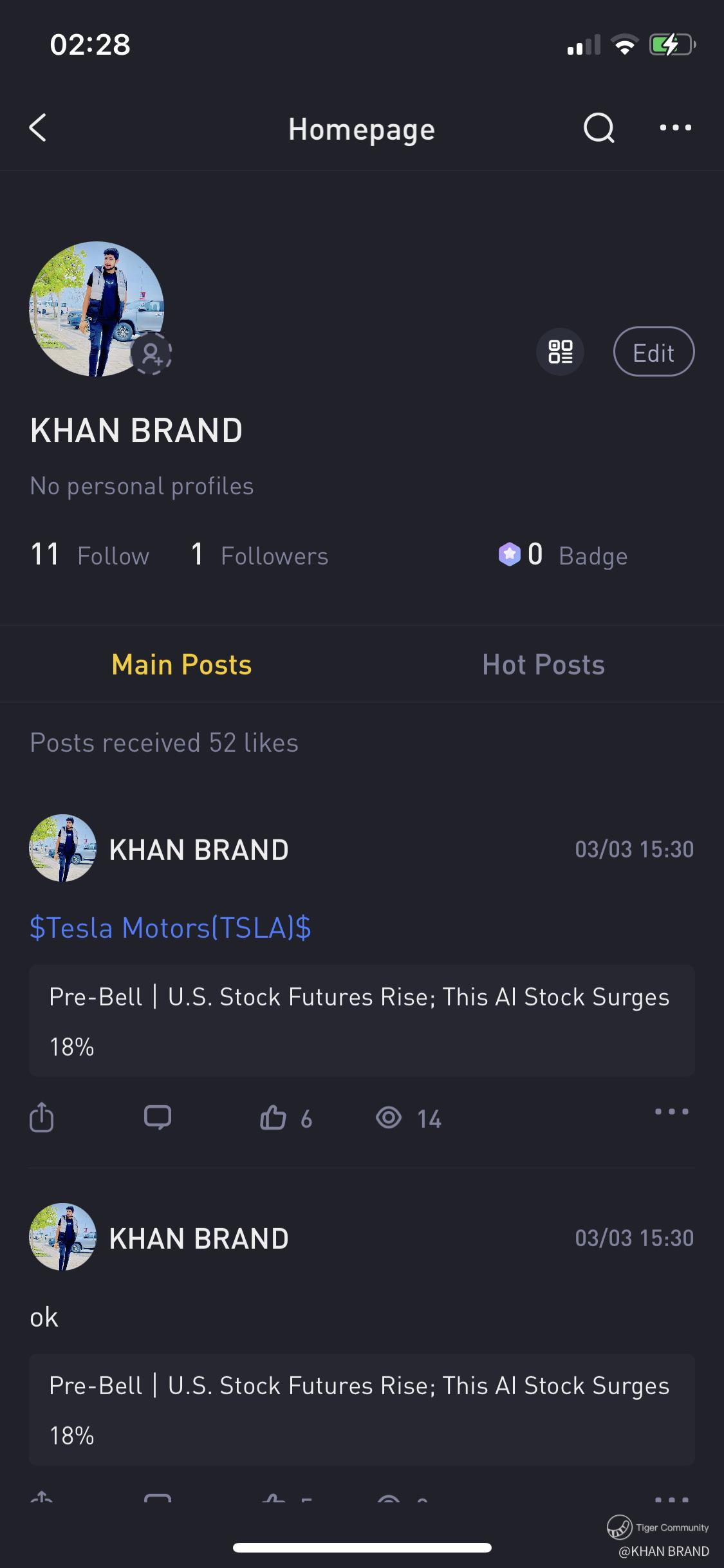Open the Tesla Motors(TSLA) stock link
The width and height of the screenshot is (724, 1568).
point(171,928)
